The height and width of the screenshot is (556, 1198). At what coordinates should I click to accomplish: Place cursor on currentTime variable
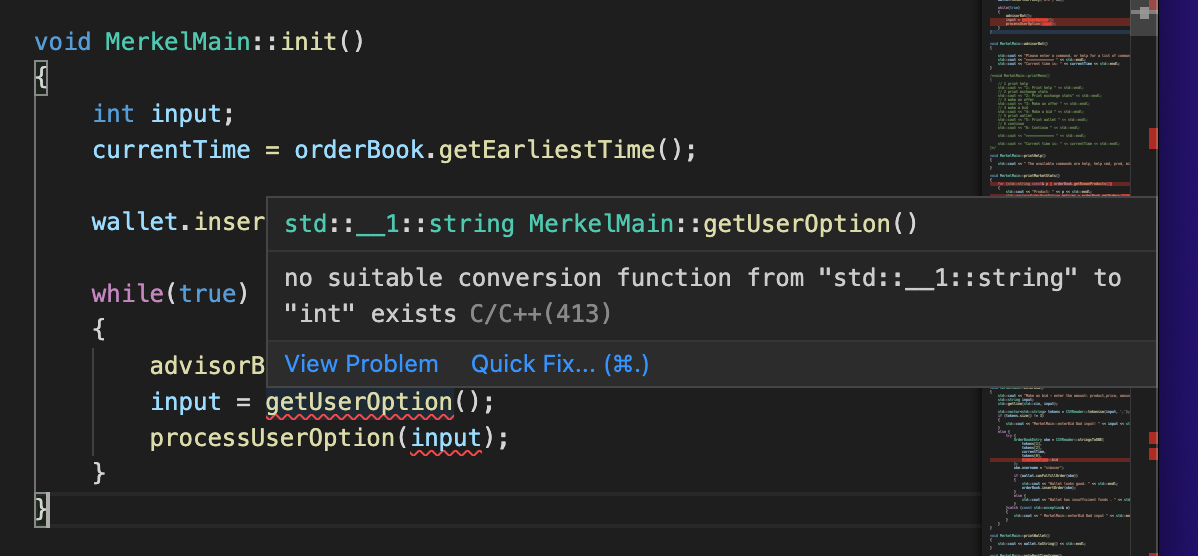pos(171,150)
